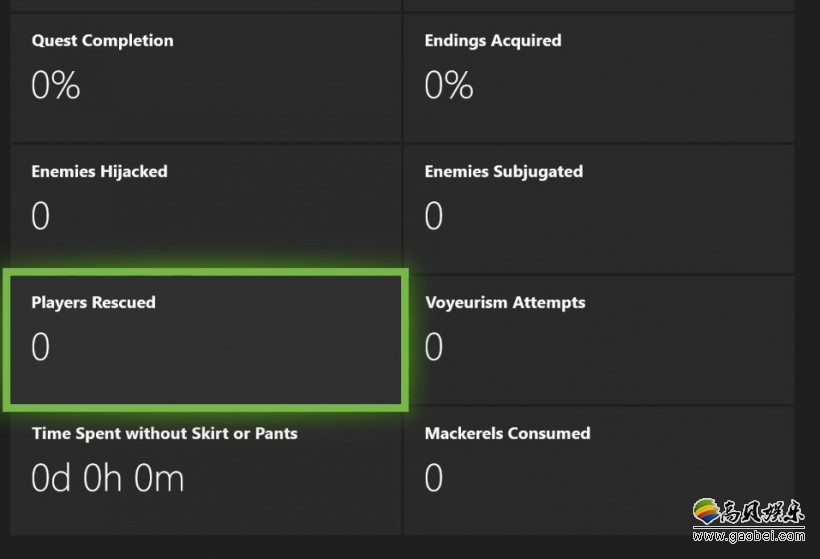
Task: Click the Enemies Subjugated label text
Action: coord(504,172)
